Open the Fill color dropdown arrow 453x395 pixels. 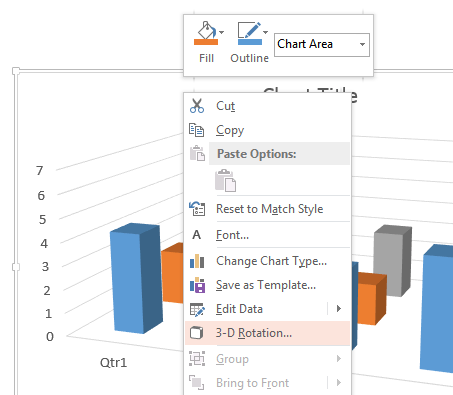[x=222, y=32]
